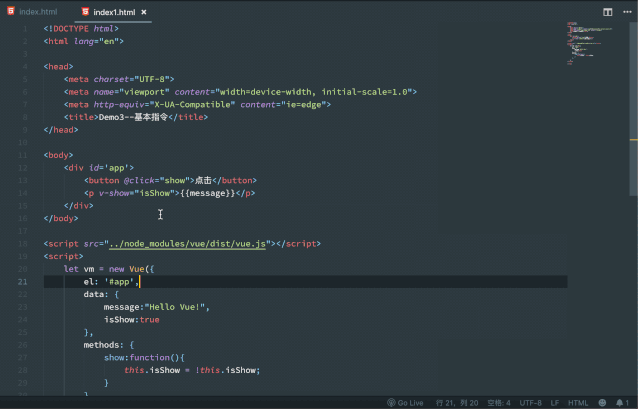Click the meta charset="UTF-8" line
Screen dimensions: 638x409
[119, 79]
